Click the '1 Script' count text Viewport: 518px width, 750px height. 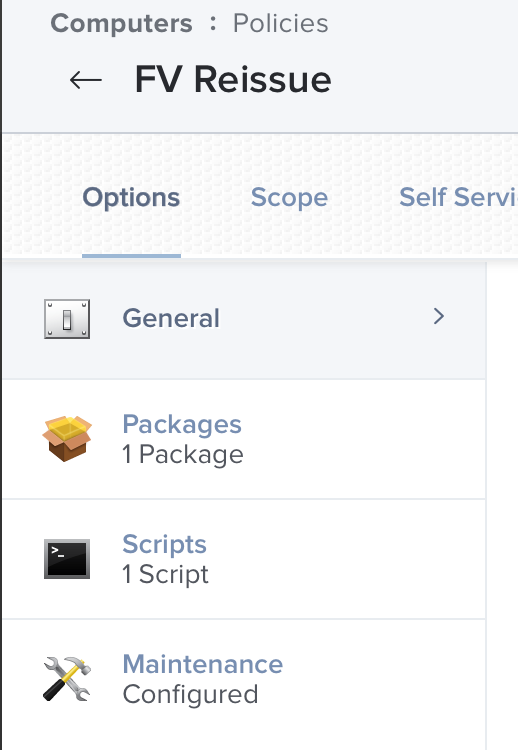[165, 574]
